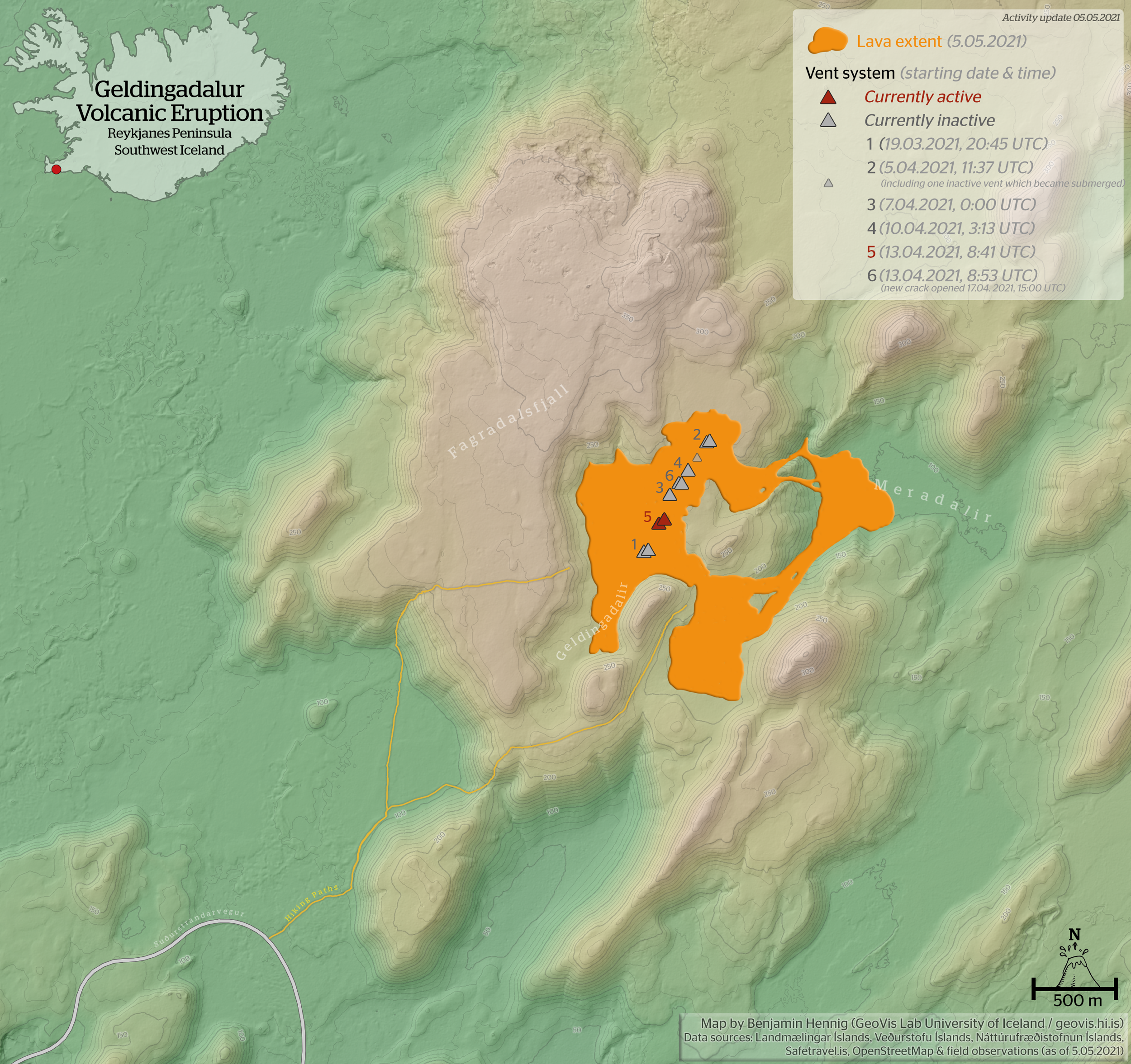The width and height of the screenshot is (1131, 1064).
Task: Click the orange Lava extent legend swatch
Action: (828, 42)
